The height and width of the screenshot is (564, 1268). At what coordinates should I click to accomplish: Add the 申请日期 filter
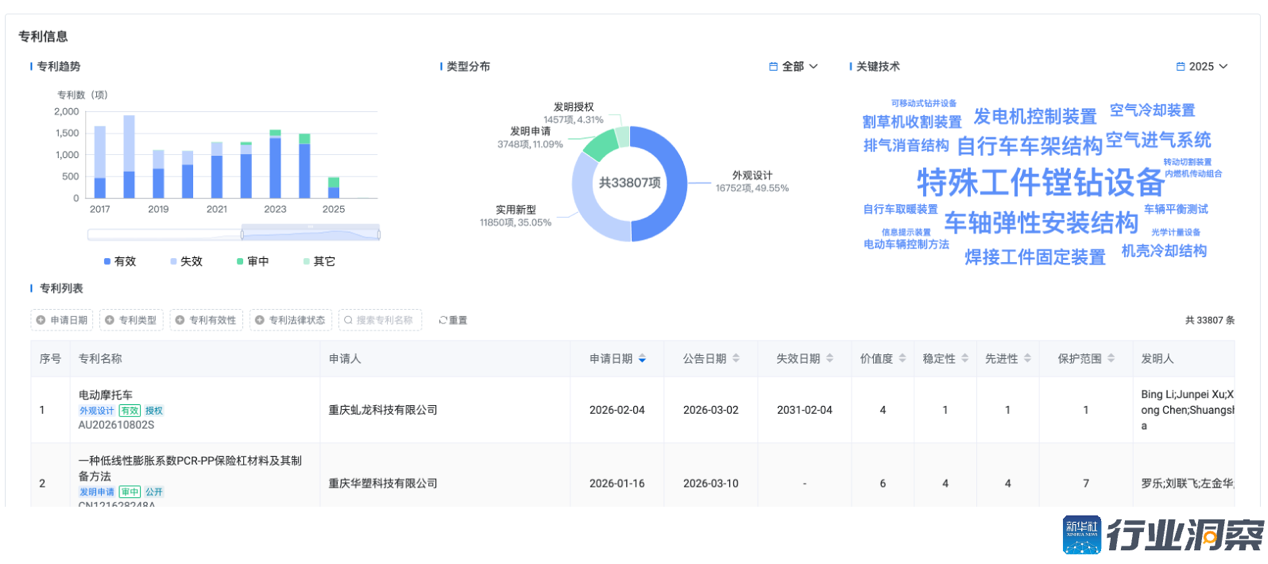[62, 320]
